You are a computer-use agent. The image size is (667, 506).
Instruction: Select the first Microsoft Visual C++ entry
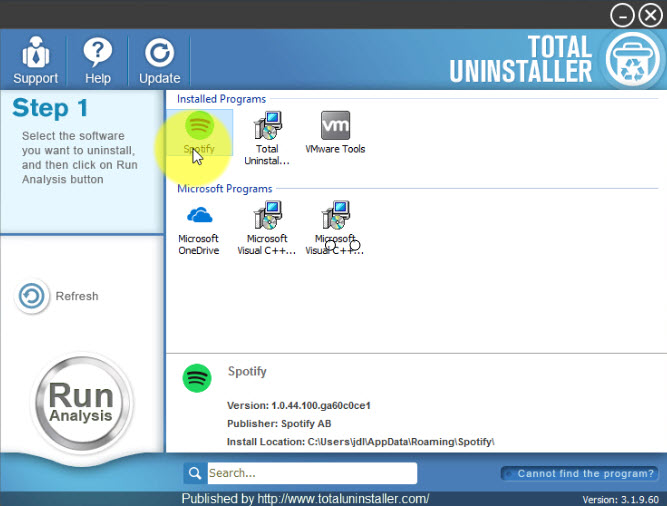(267, 229)
